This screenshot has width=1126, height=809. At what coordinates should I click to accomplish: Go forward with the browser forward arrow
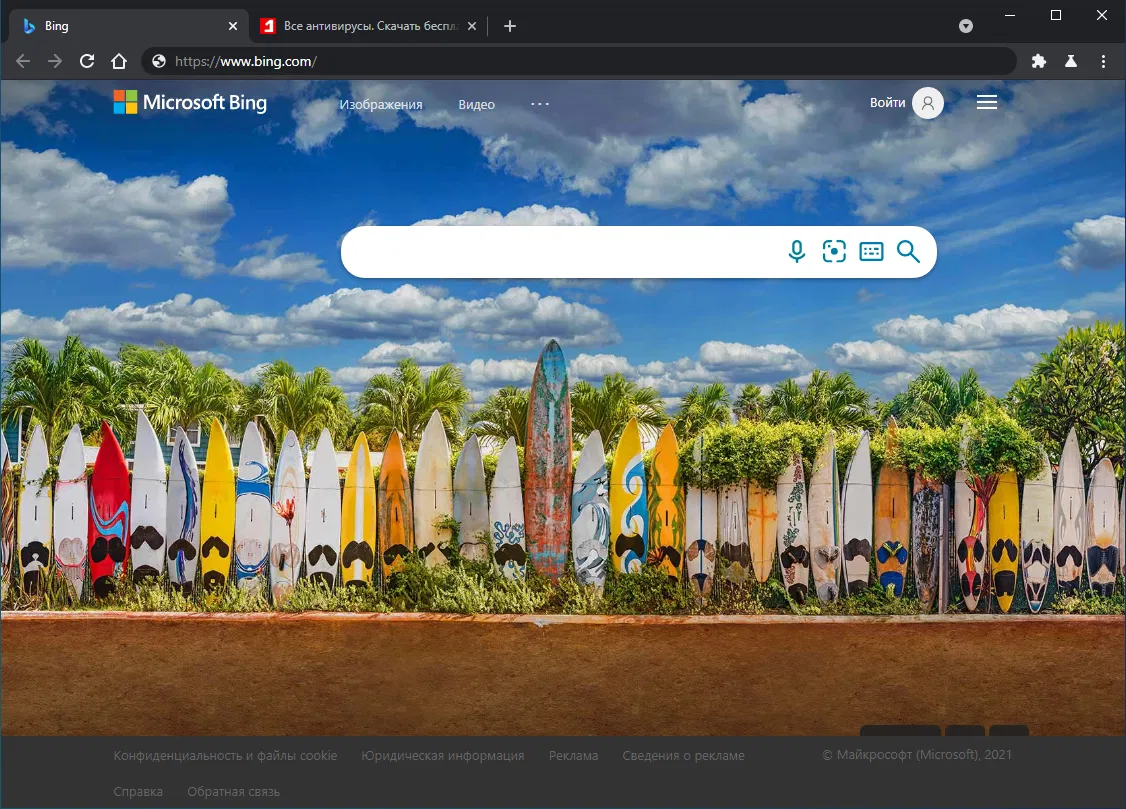(55, 62)
